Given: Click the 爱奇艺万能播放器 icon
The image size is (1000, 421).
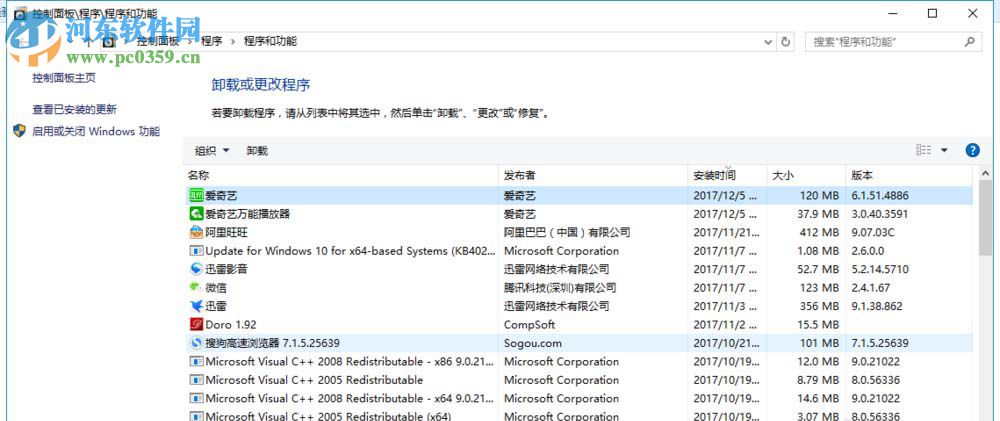Looking at the screenshot, I should pyautogui.click(x=196, y=214).
